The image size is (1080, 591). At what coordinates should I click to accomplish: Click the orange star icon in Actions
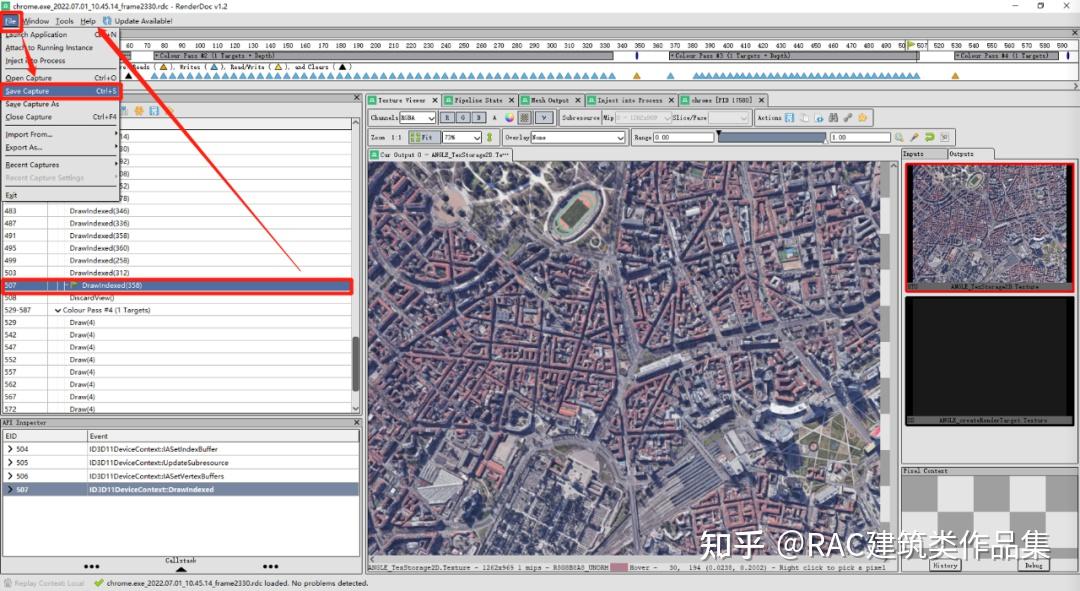click(862, 118)
